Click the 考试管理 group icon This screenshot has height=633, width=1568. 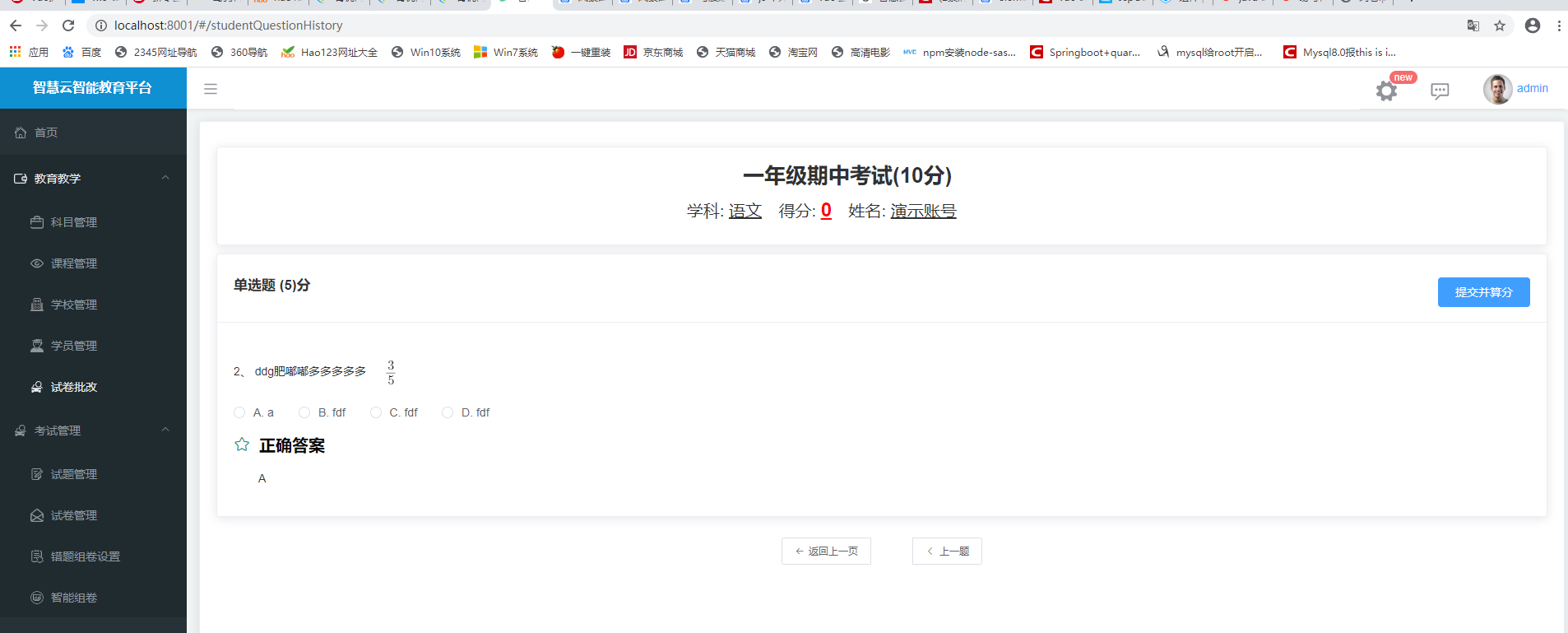click(21, 430)
